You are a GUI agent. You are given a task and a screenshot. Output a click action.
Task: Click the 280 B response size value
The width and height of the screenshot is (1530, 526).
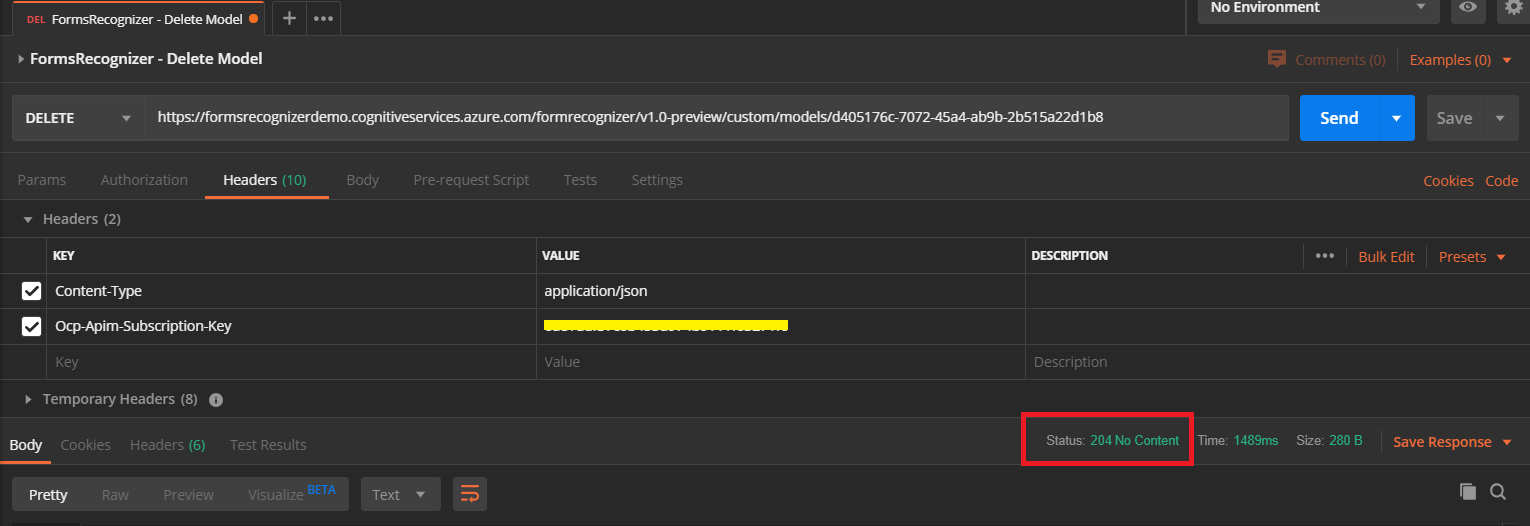click(x=1345, y=440)
